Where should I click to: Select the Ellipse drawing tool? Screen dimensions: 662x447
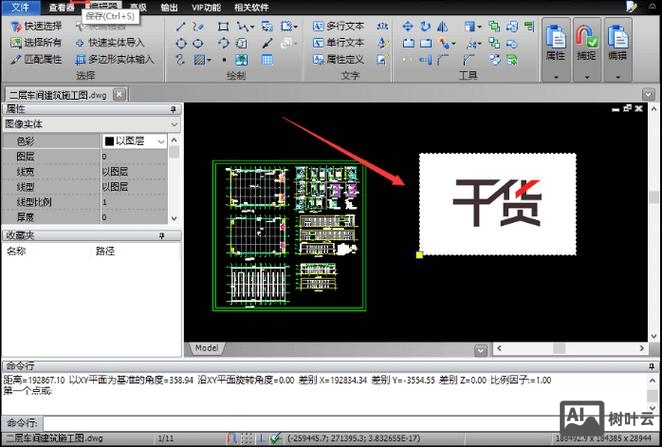(x=198, y=43)
